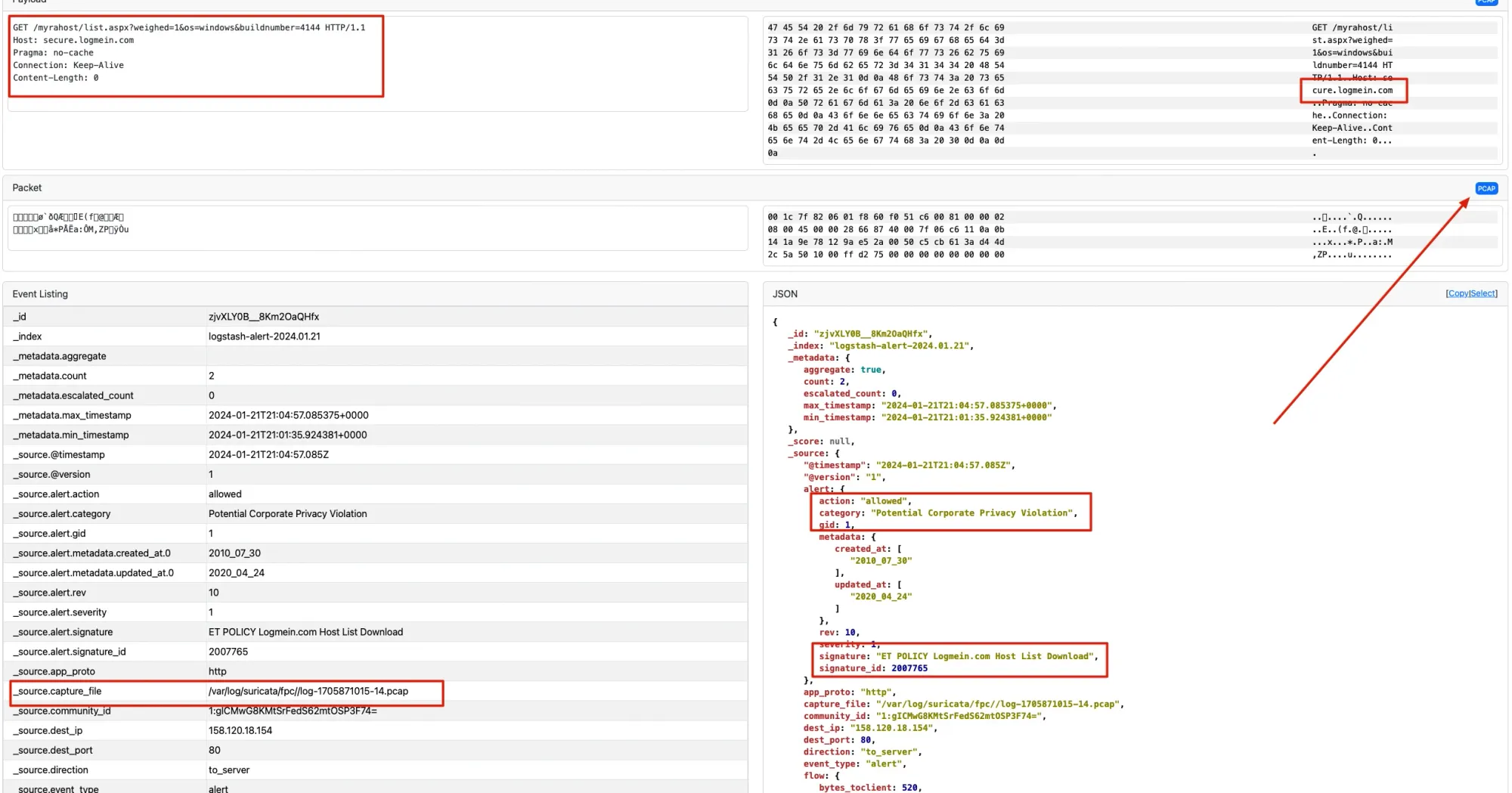Click the "_source.alert.rev" field name
1512x793 pixels.
[49, 592]
